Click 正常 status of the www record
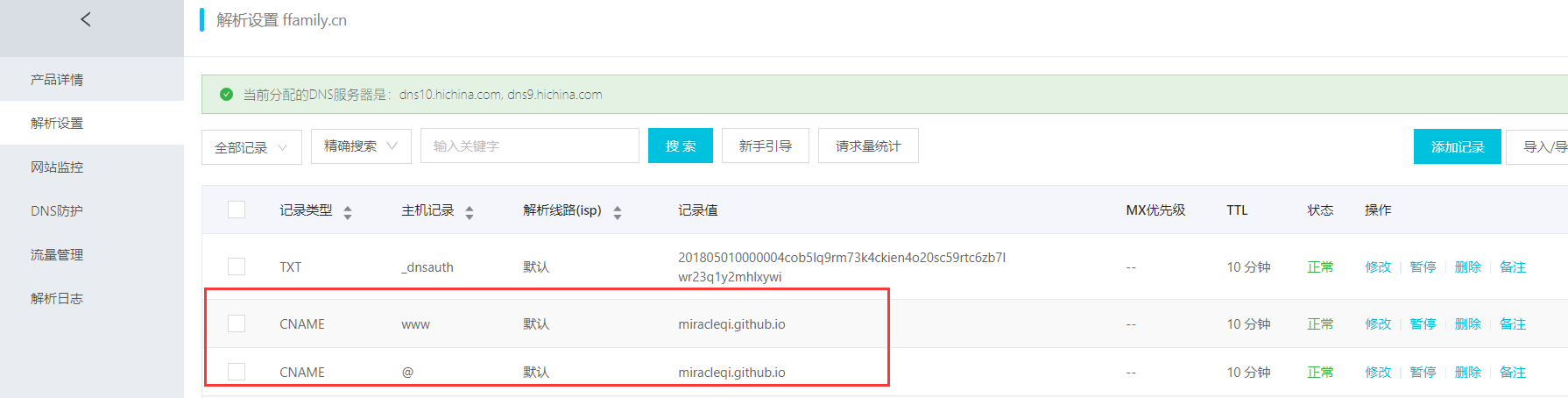Screen dimensions: 1568x398 coord(1320,324)
